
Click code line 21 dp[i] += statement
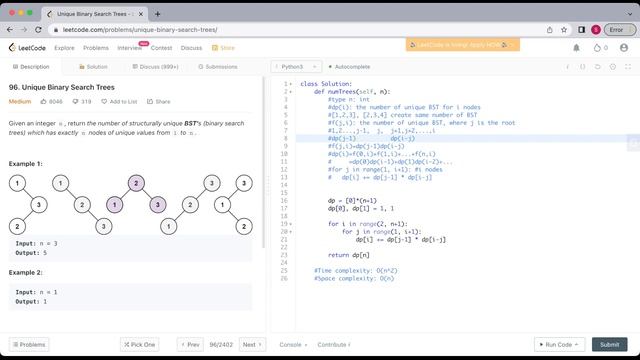coord(400,240)
